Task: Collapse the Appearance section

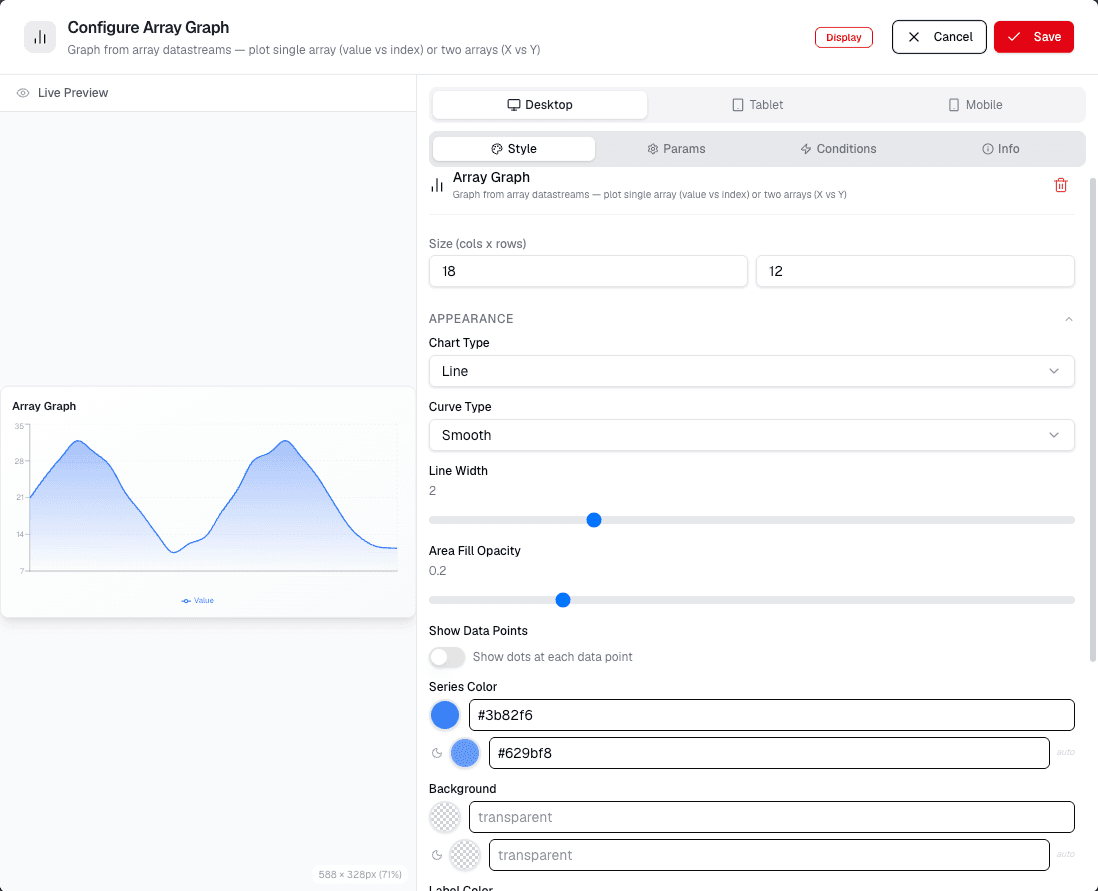Action: [x=1069, y=319]
